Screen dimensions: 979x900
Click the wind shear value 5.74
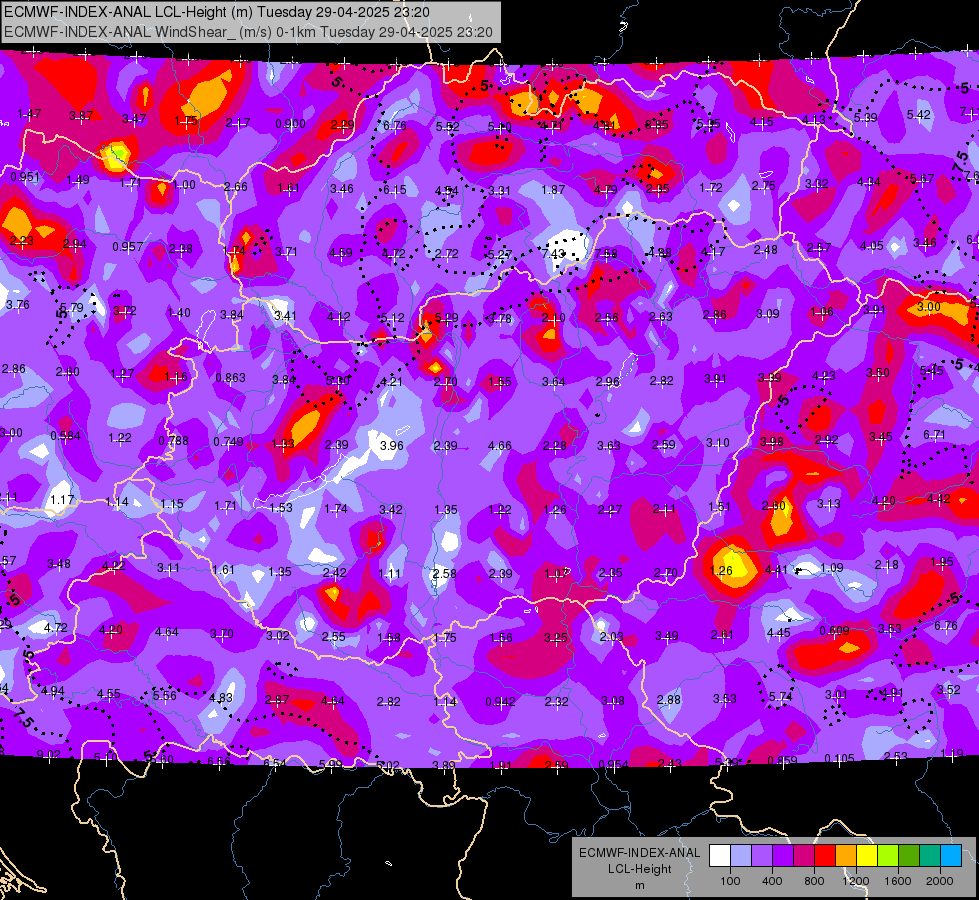pos(780,696)
